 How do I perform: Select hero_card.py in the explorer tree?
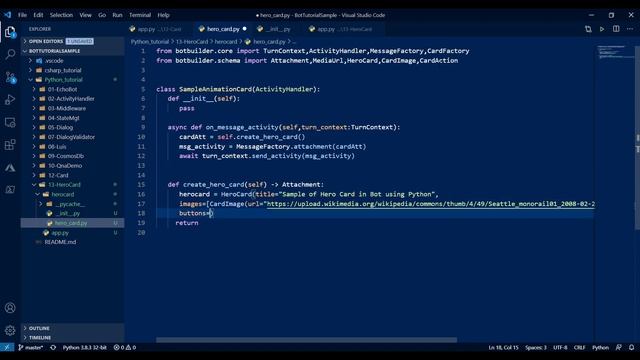(73, 223)
